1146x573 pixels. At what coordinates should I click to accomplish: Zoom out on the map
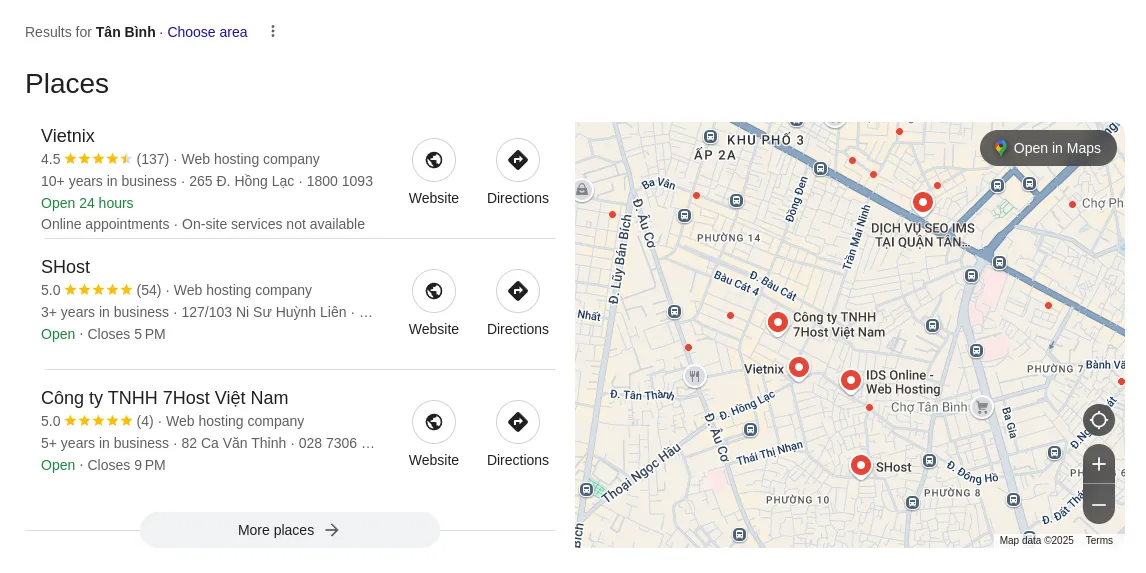click(x=1098, y=504)
